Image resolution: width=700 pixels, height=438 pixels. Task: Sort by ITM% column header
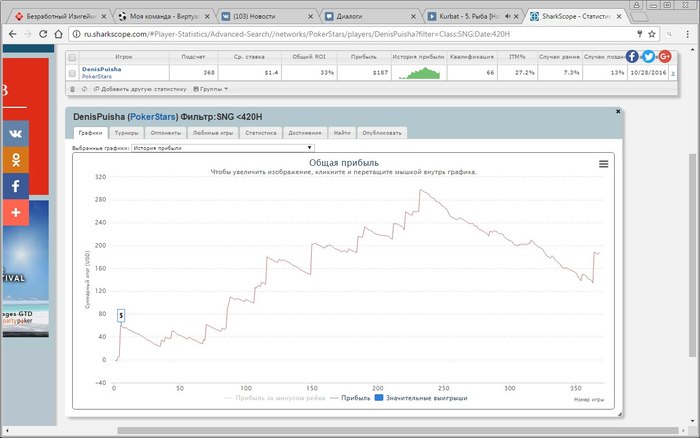click(x=517, y=57)
